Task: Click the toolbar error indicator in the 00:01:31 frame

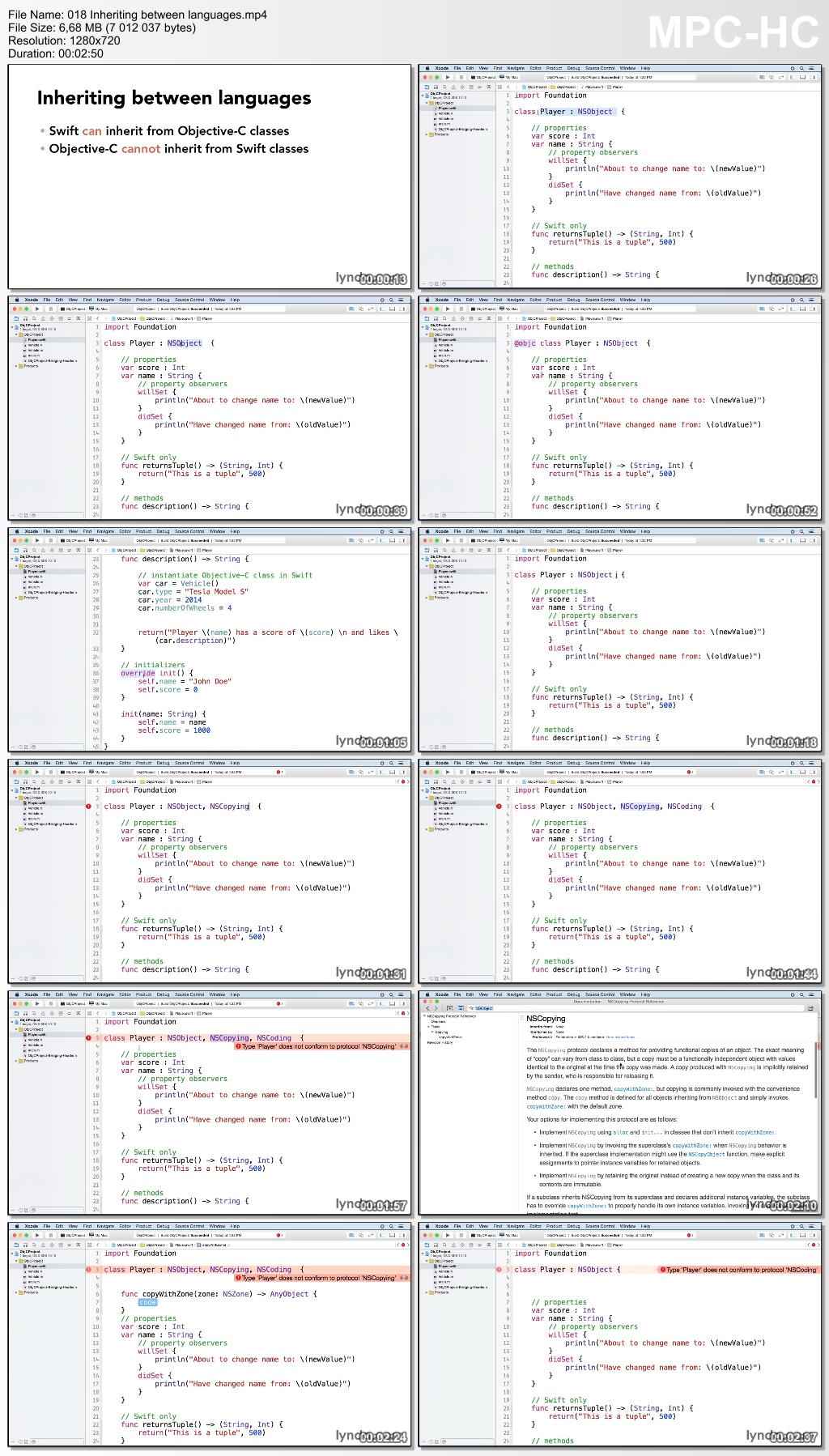Action: pos(279,772)
